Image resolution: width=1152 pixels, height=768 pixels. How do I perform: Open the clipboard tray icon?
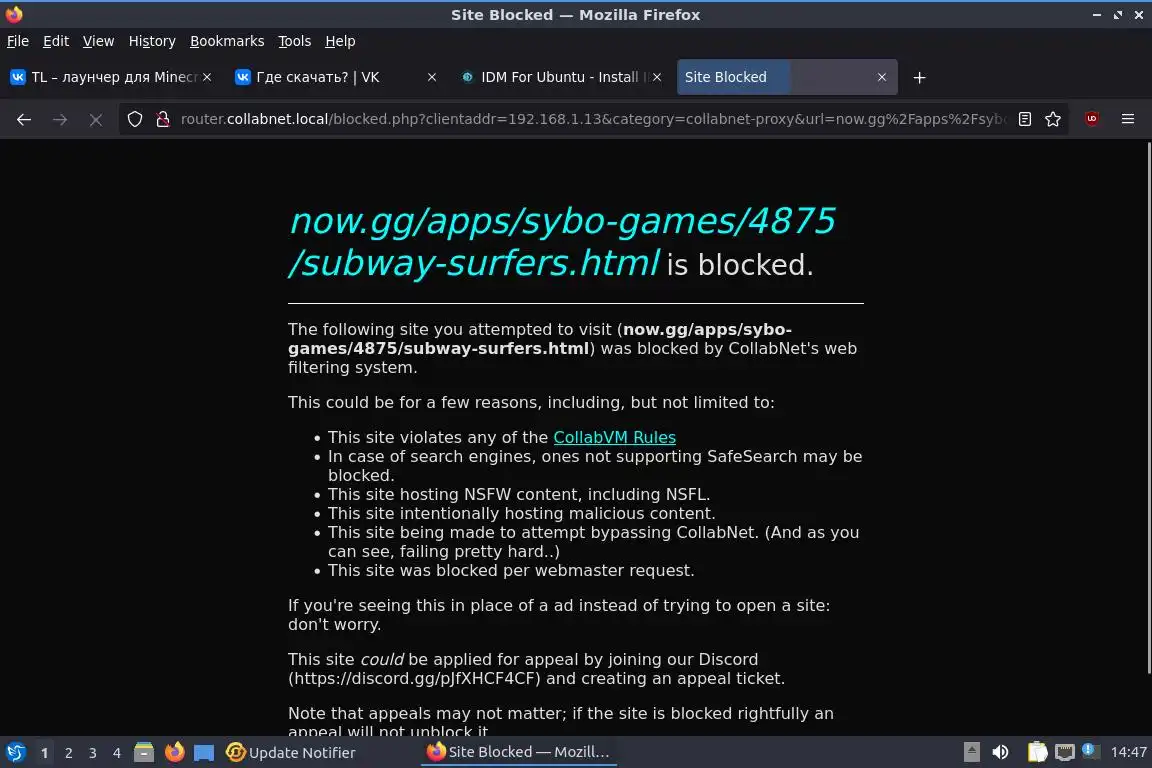click(1037, 752)
